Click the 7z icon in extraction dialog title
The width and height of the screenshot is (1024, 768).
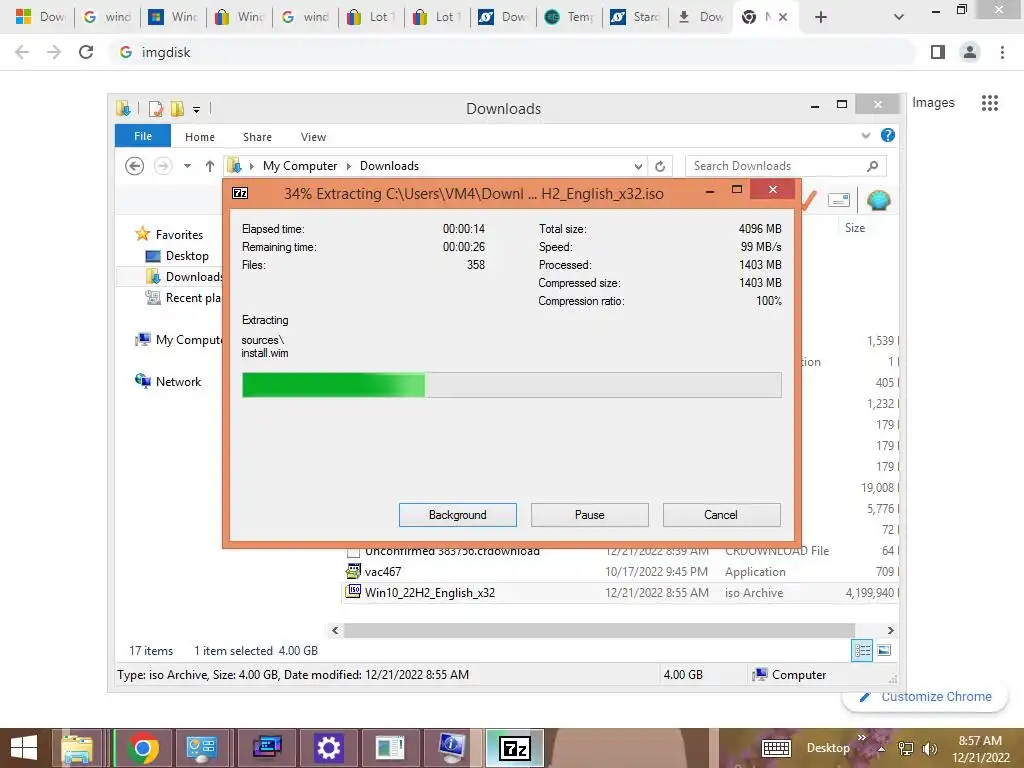pyautogui.click(x=240, y=193)
